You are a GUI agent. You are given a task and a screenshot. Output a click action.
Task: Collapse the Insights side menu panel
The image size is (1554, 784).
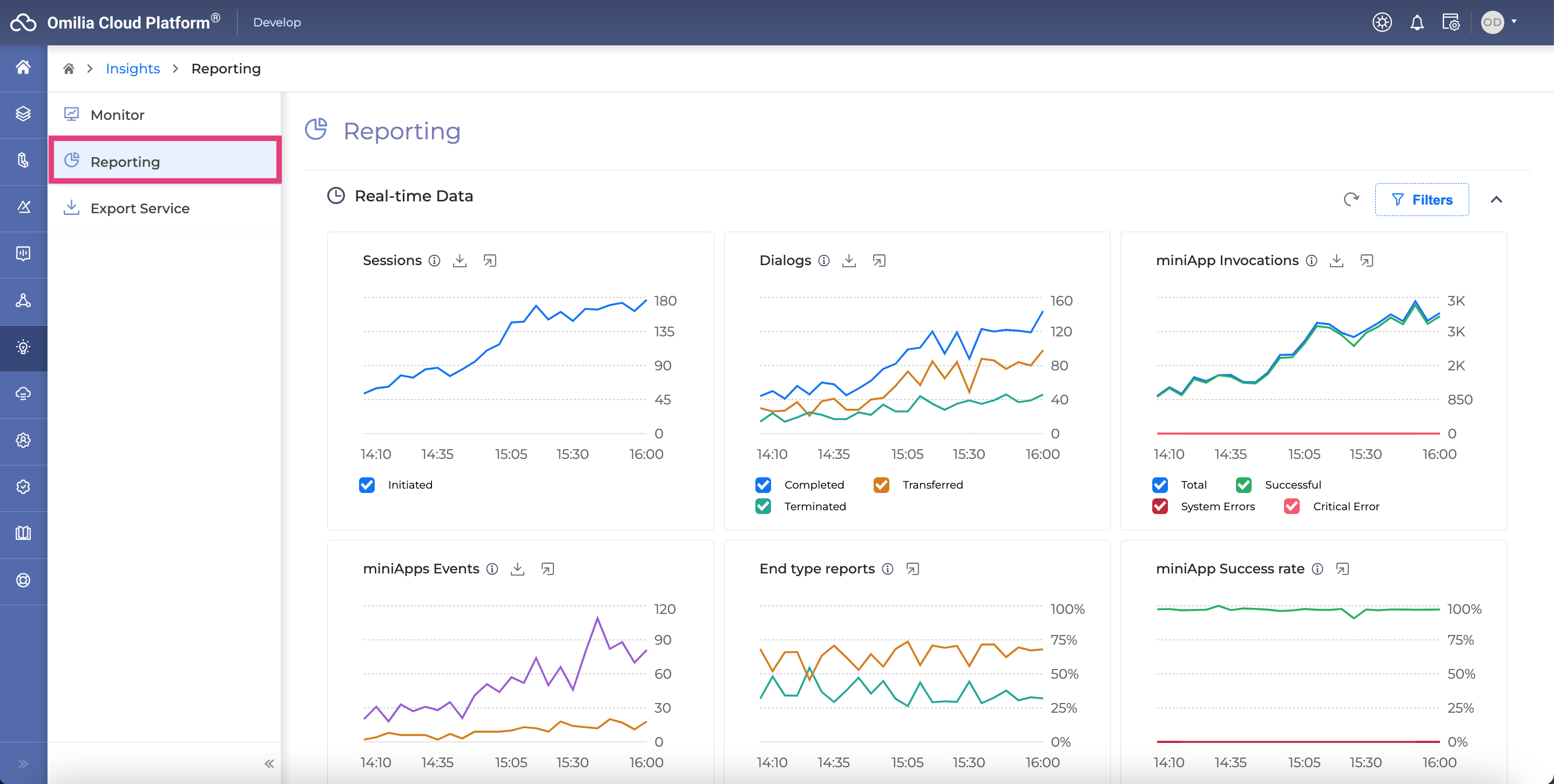pos(269,763)
